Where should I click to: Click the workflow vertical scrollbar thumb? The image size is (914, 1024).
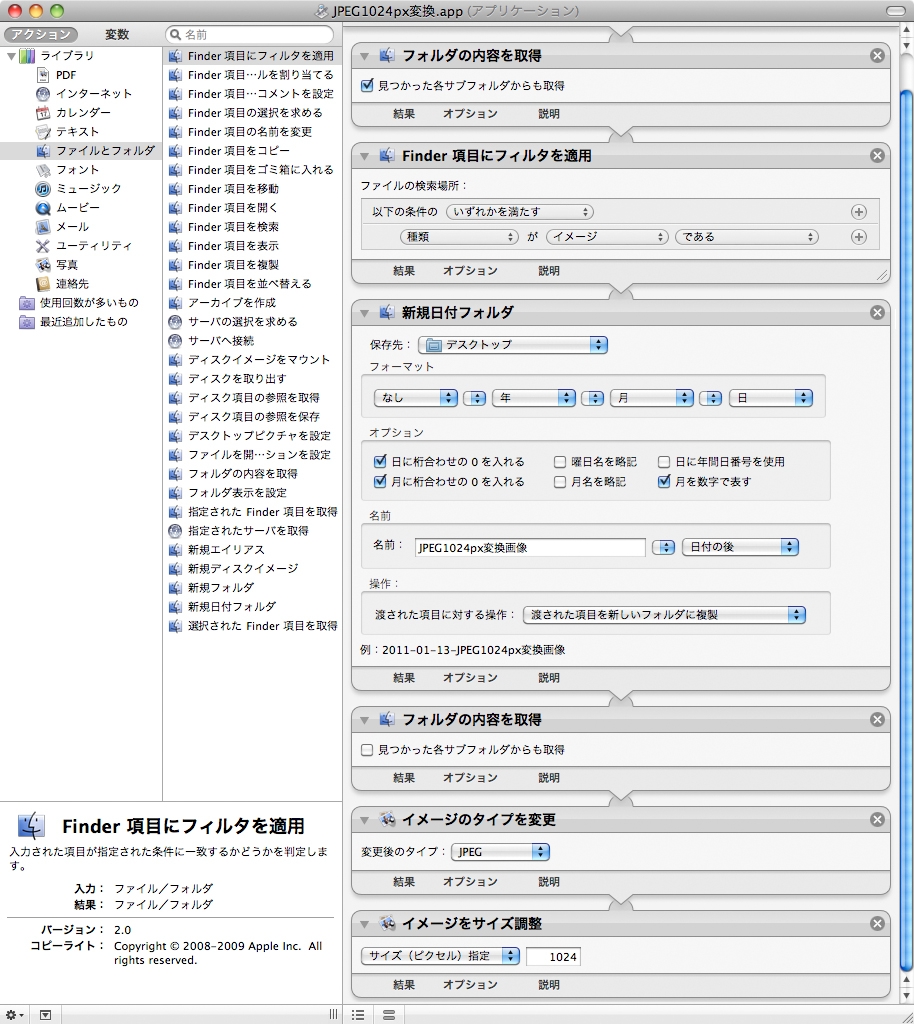click(x=906, y=529)
